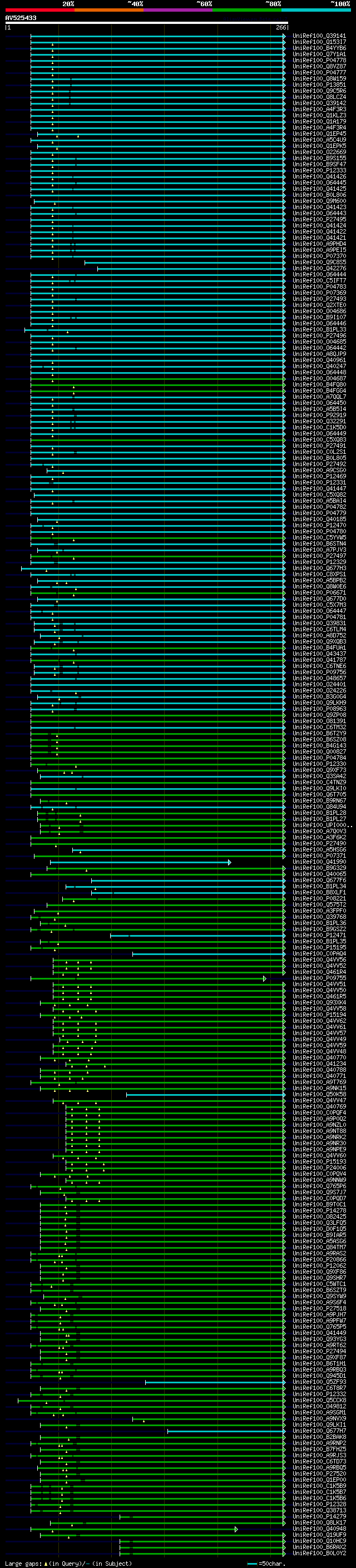Click the Large gaps legend text
Image resolution: width=356 pixels, height=1568 pixels.
tap(68, 1563)
